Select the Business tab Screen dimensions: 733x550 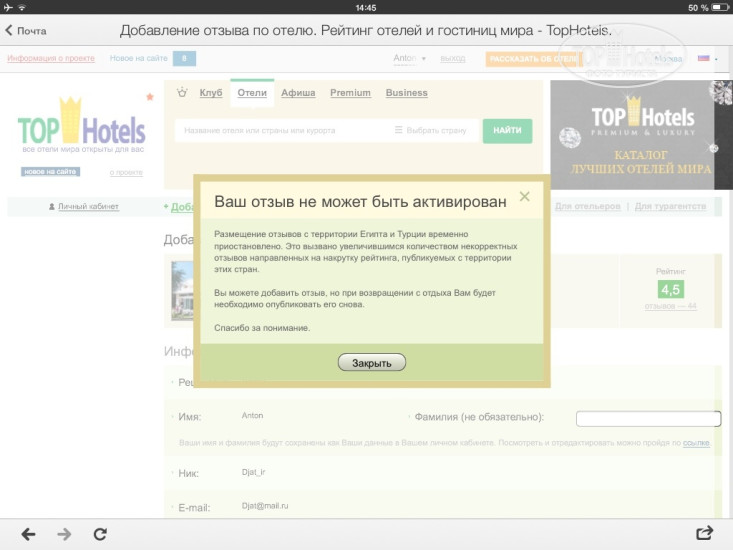(x=406, y=93)
